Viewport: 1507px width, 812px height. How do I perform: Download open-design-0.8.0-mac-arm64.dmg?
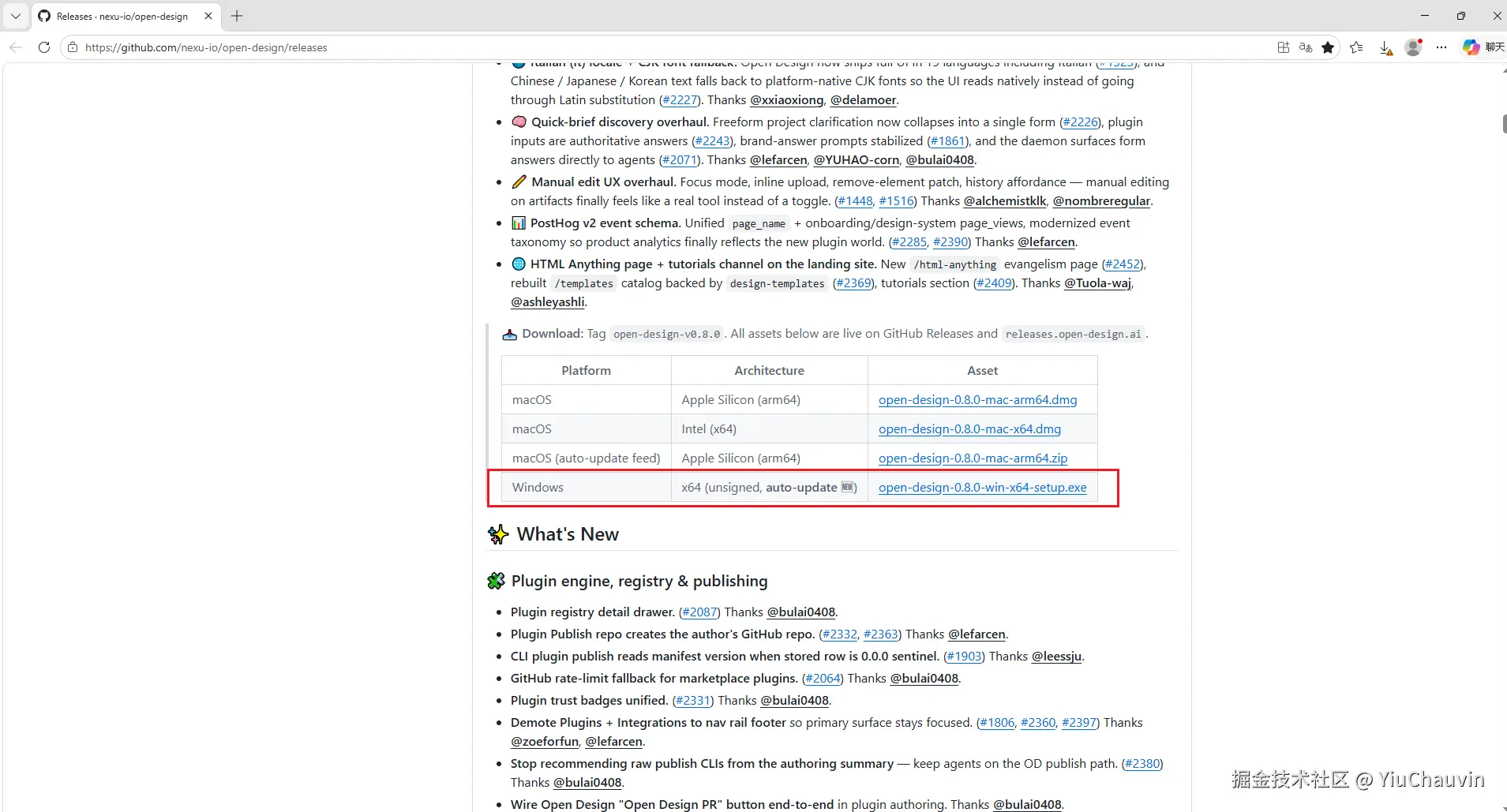pyautogui.click(x=977, y=400)
